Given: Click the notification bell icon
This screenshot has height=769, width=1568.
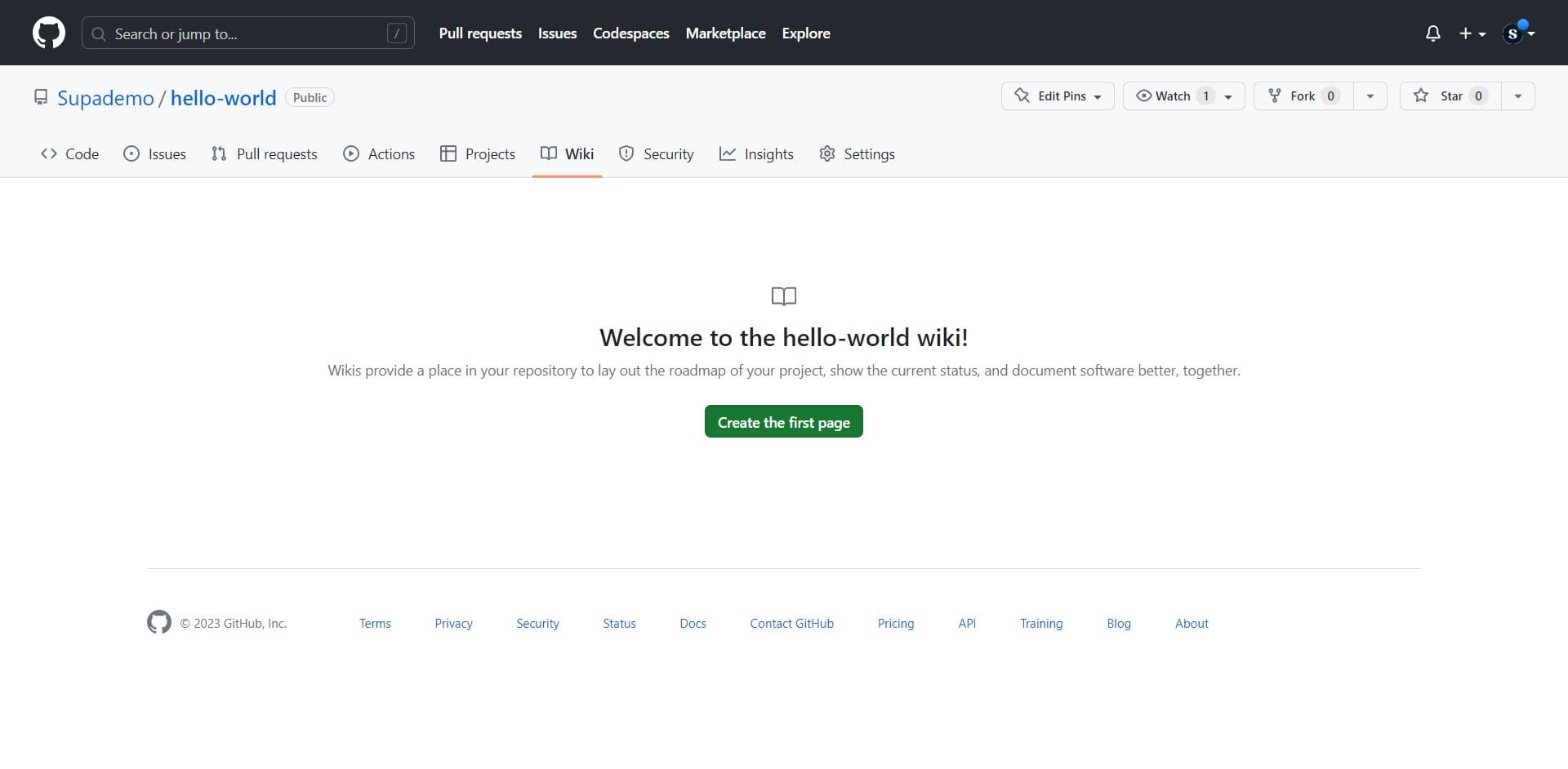Looking at the screenshot, I should 1433,33.
